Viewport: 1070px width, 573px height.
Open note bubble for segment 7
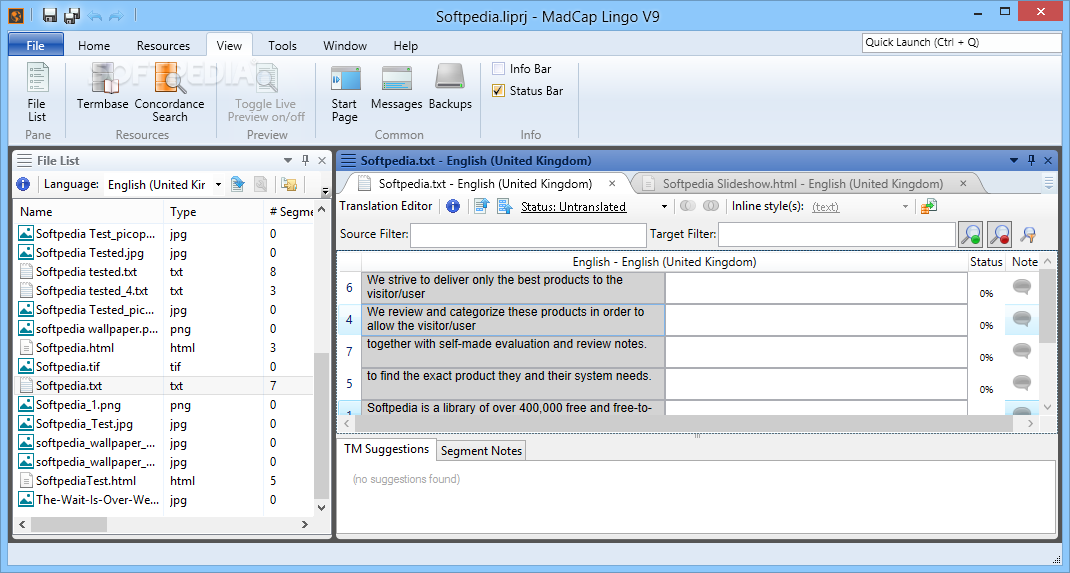[1022, 351]
